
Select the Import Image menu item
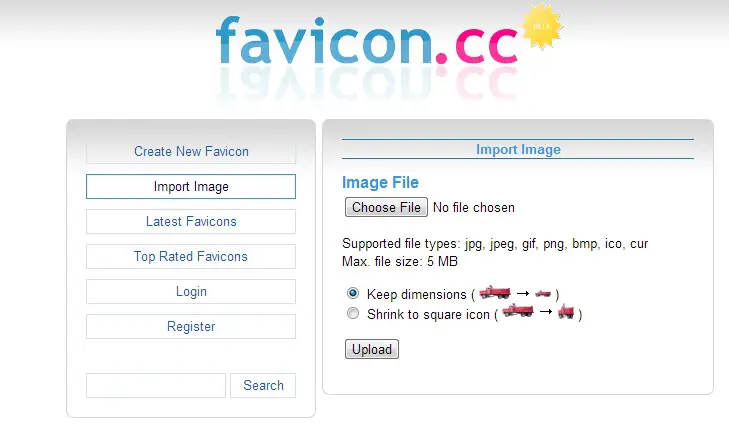191,187
